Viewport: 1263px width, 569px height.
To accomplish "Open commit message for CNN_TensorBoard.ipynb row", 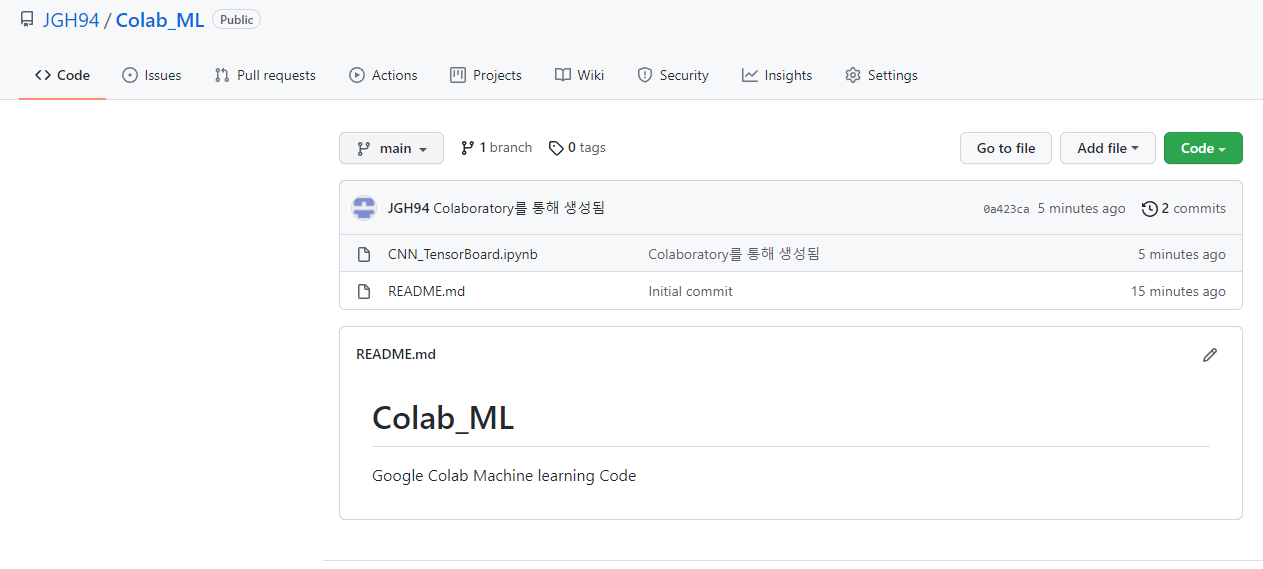I will [x=734, y=254].
